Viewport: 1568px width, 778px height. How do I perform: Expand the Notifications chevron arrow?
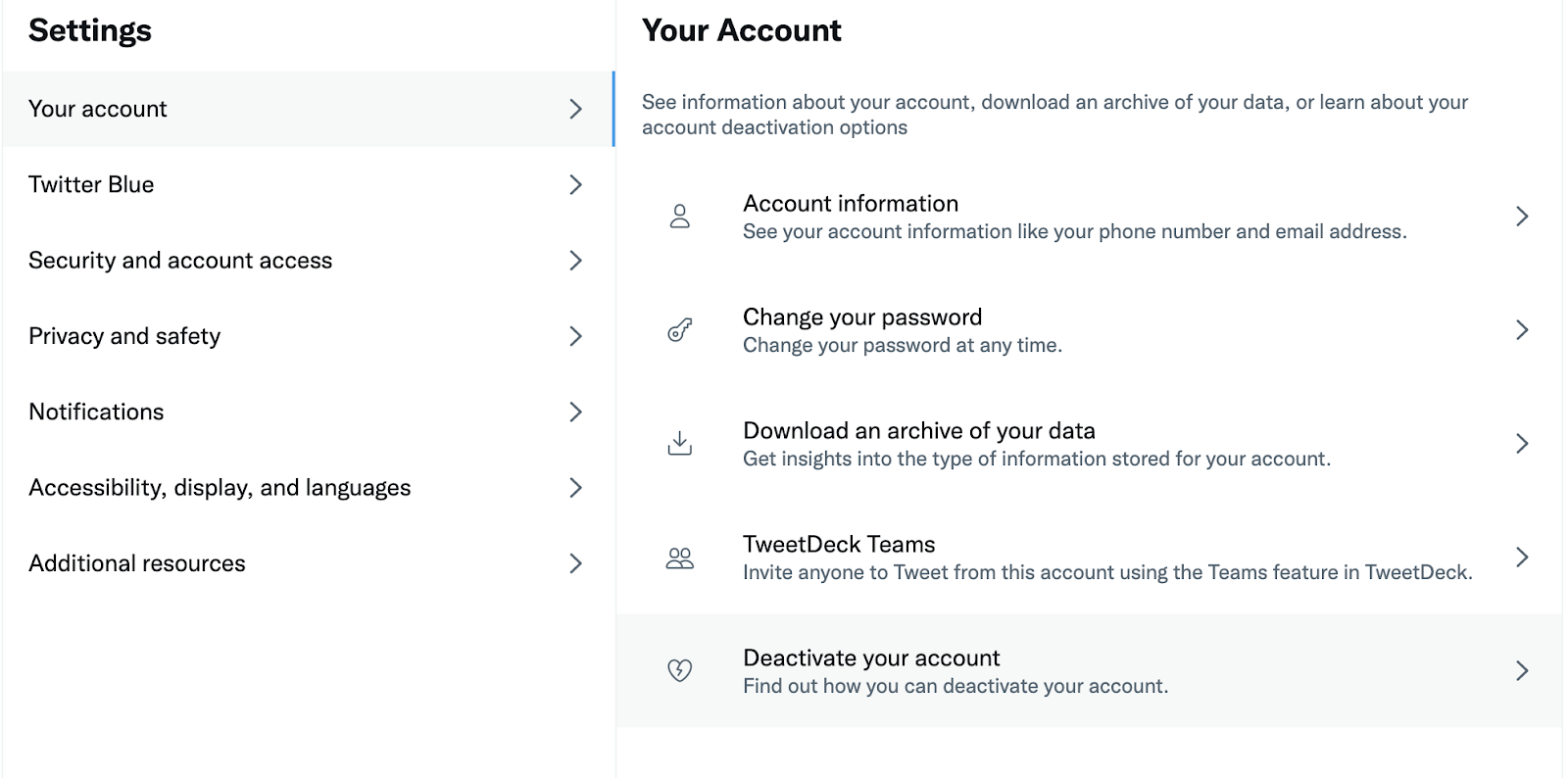(x=575, y=413)
